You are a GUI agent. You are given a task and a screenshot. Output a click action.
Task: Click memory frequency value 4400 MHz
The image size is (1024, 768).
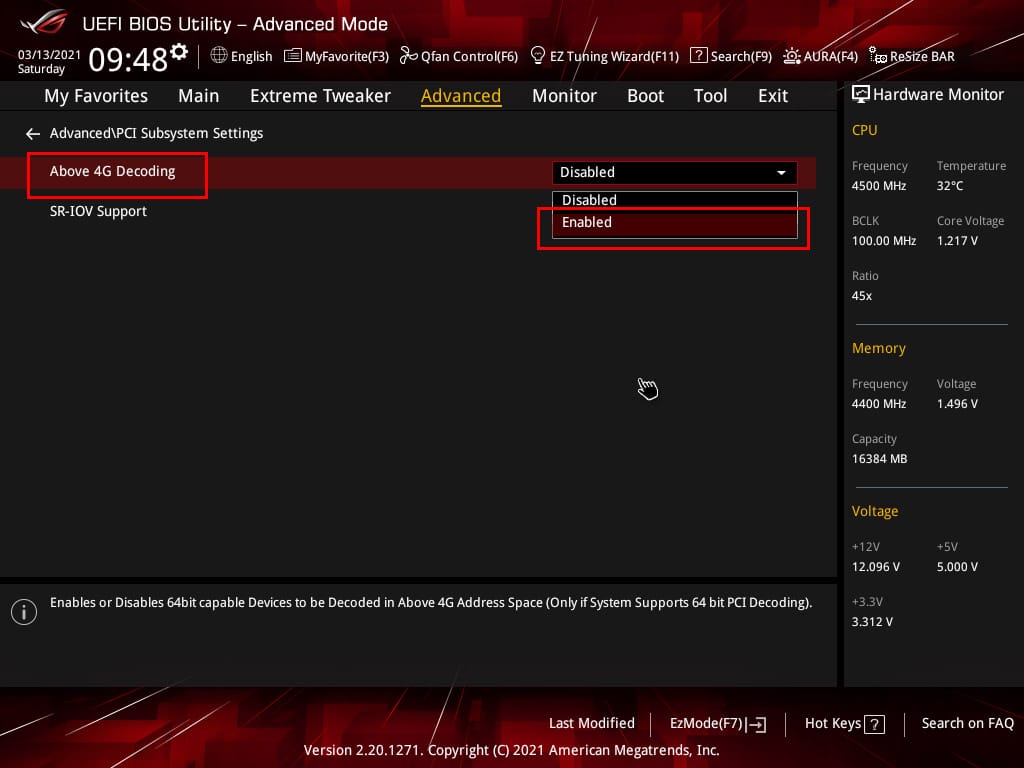(x=879, y=404)
